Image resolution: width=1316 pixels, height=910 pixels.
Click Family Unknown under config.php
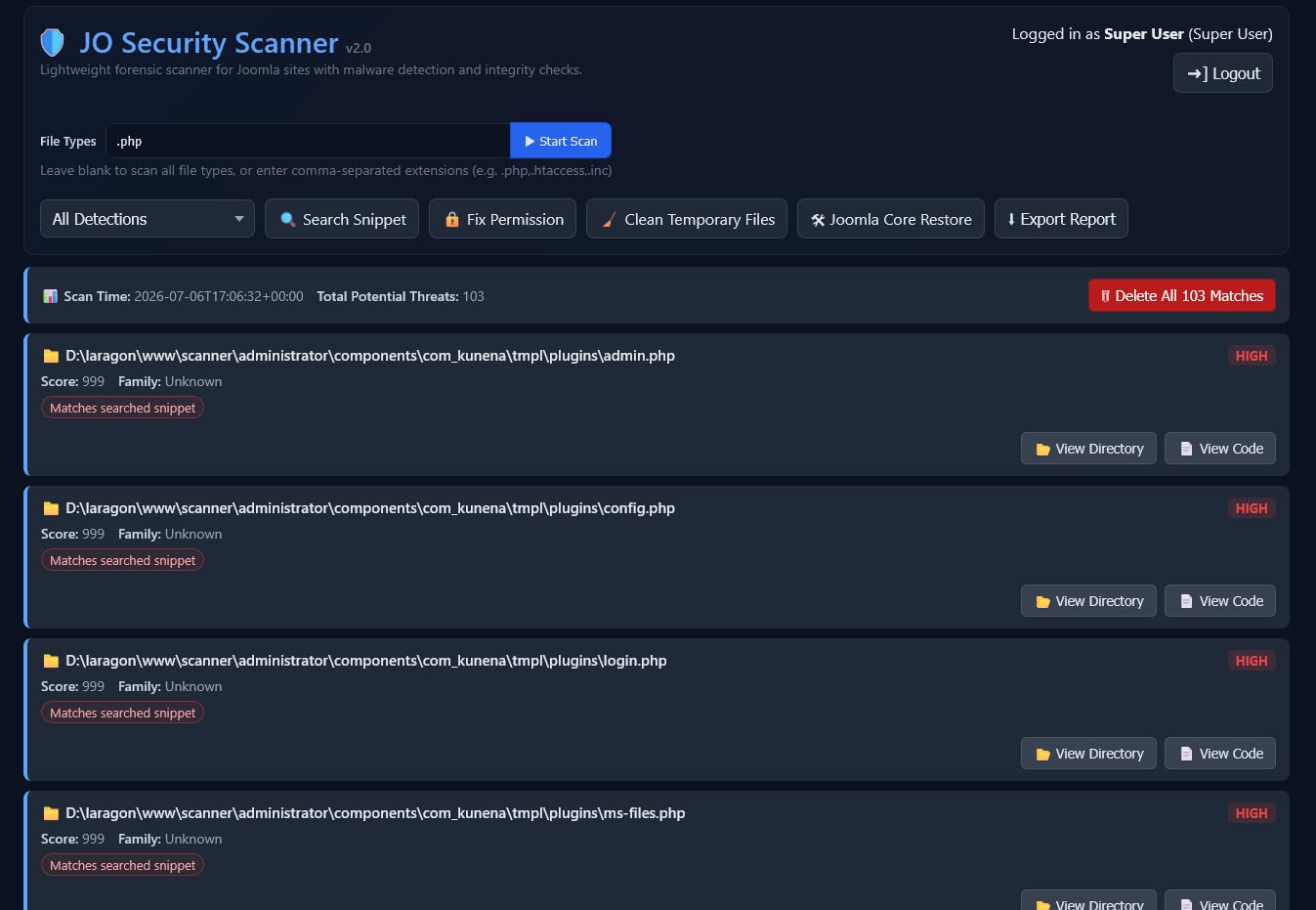(170, 534)
